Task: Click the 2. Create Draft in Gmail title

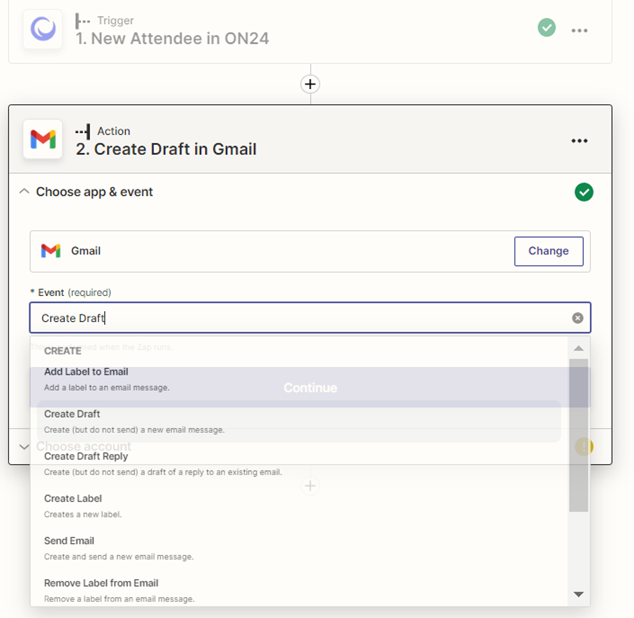Action: (166, 149)
